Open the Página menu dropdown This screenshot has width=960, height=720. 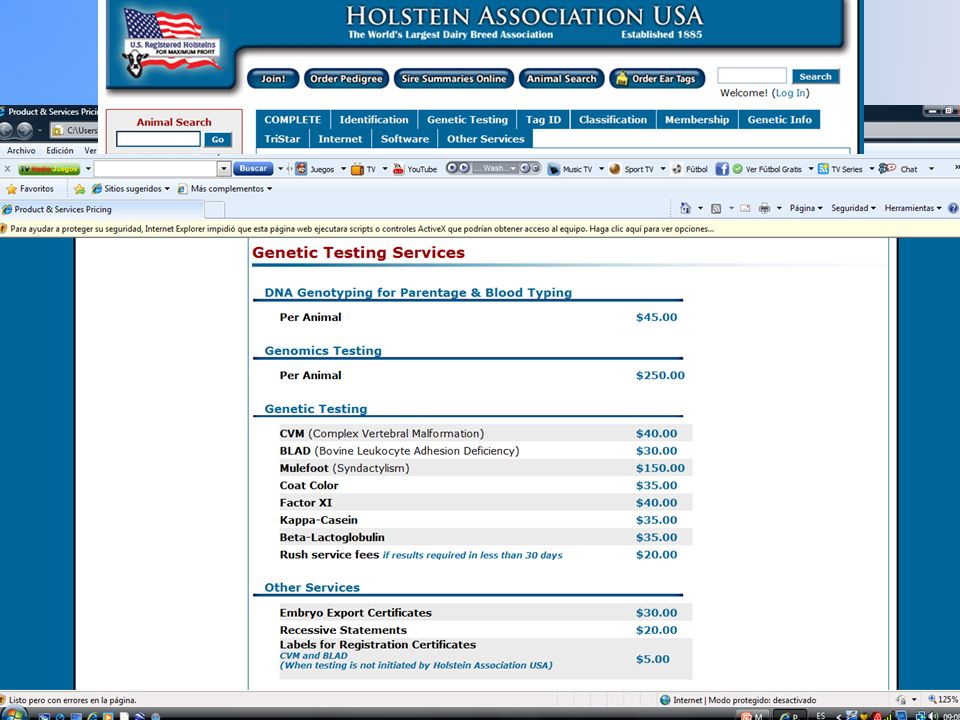click(806, 208)
